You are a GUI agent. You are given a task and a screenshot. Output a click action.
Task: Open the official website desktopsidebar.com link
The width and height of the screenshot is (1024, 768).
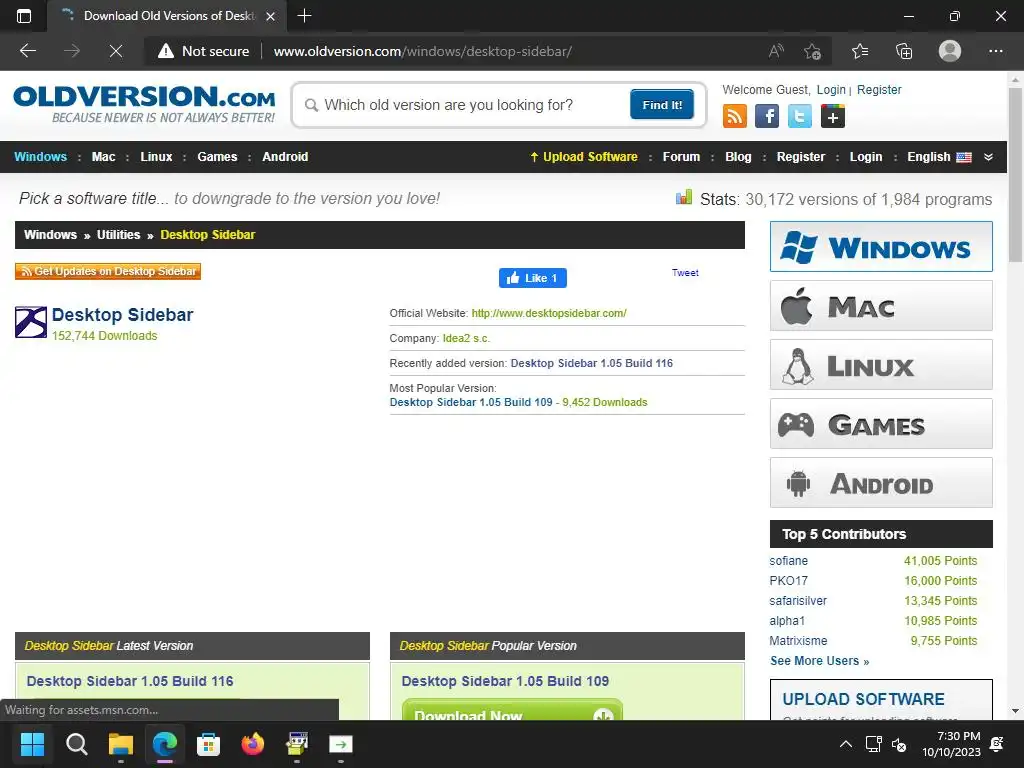(549, 313)
